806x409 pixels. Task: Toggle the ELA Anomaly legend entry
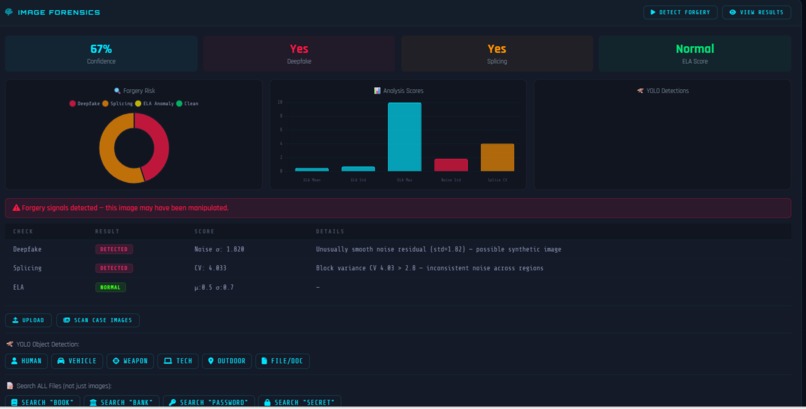[154, 104]
